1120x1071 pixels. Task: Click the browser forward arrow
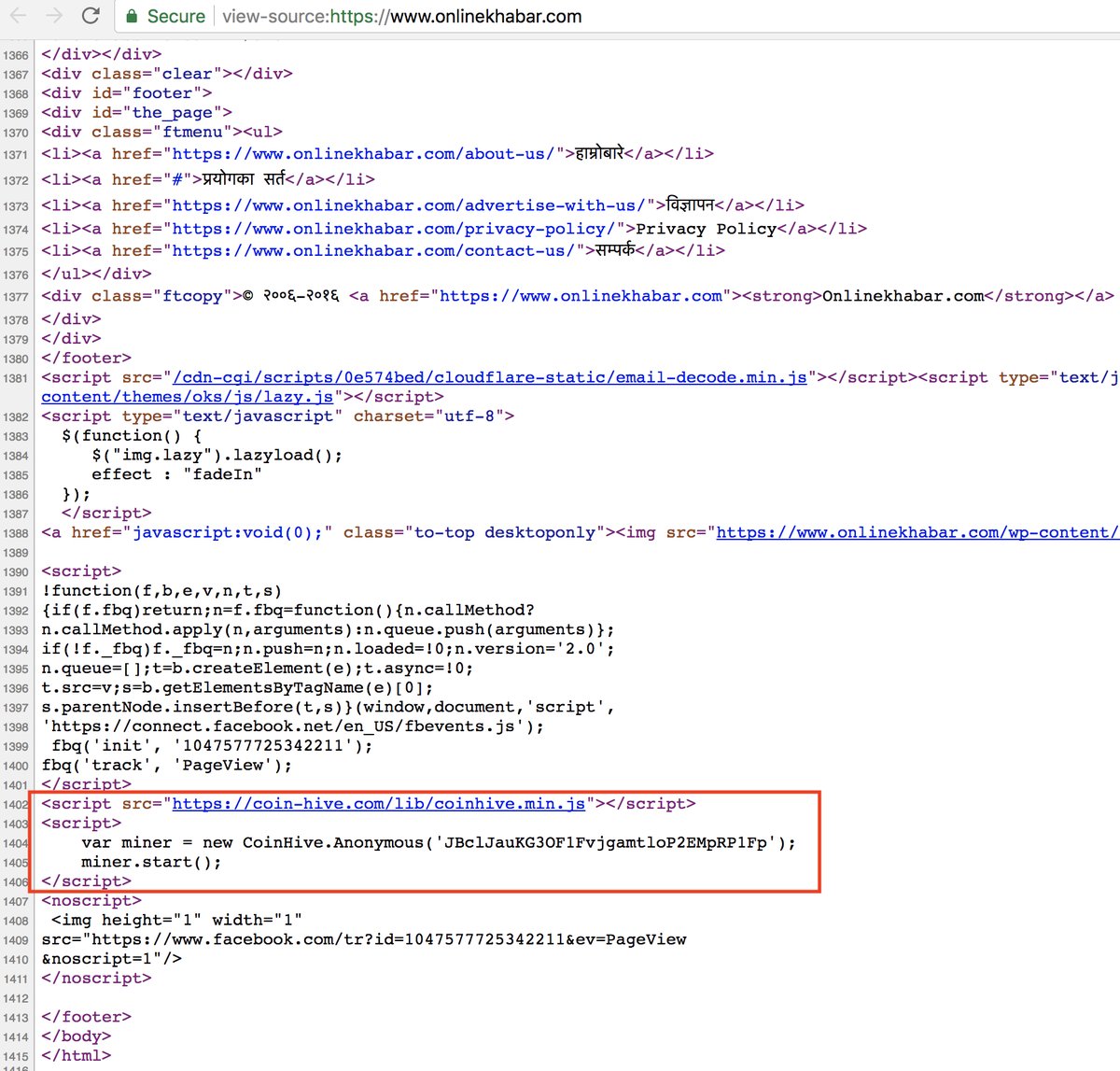point(54,16)
